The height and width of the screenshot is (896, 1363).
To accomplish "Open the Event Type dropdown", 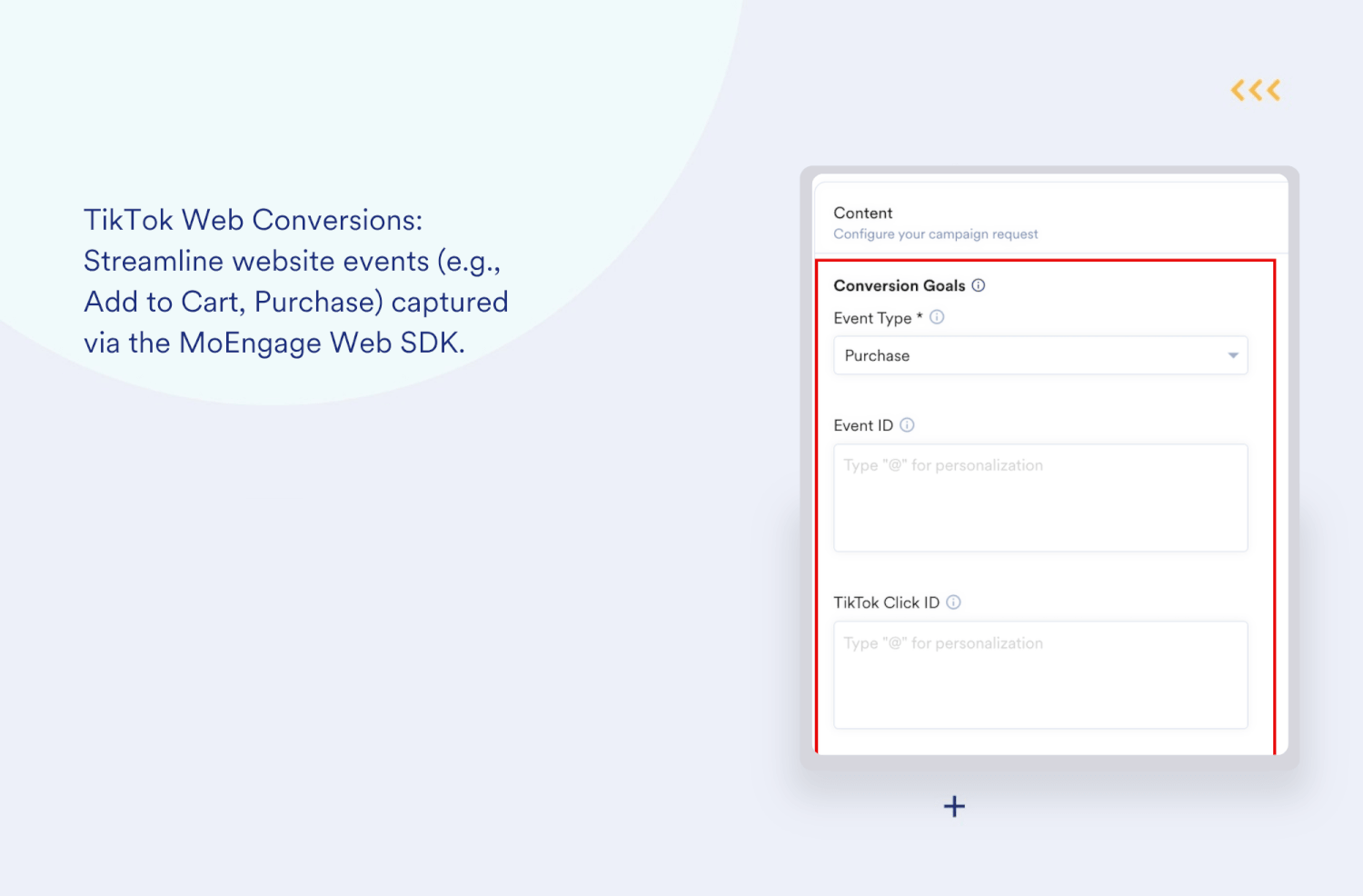I will [x=1040, y=355].
